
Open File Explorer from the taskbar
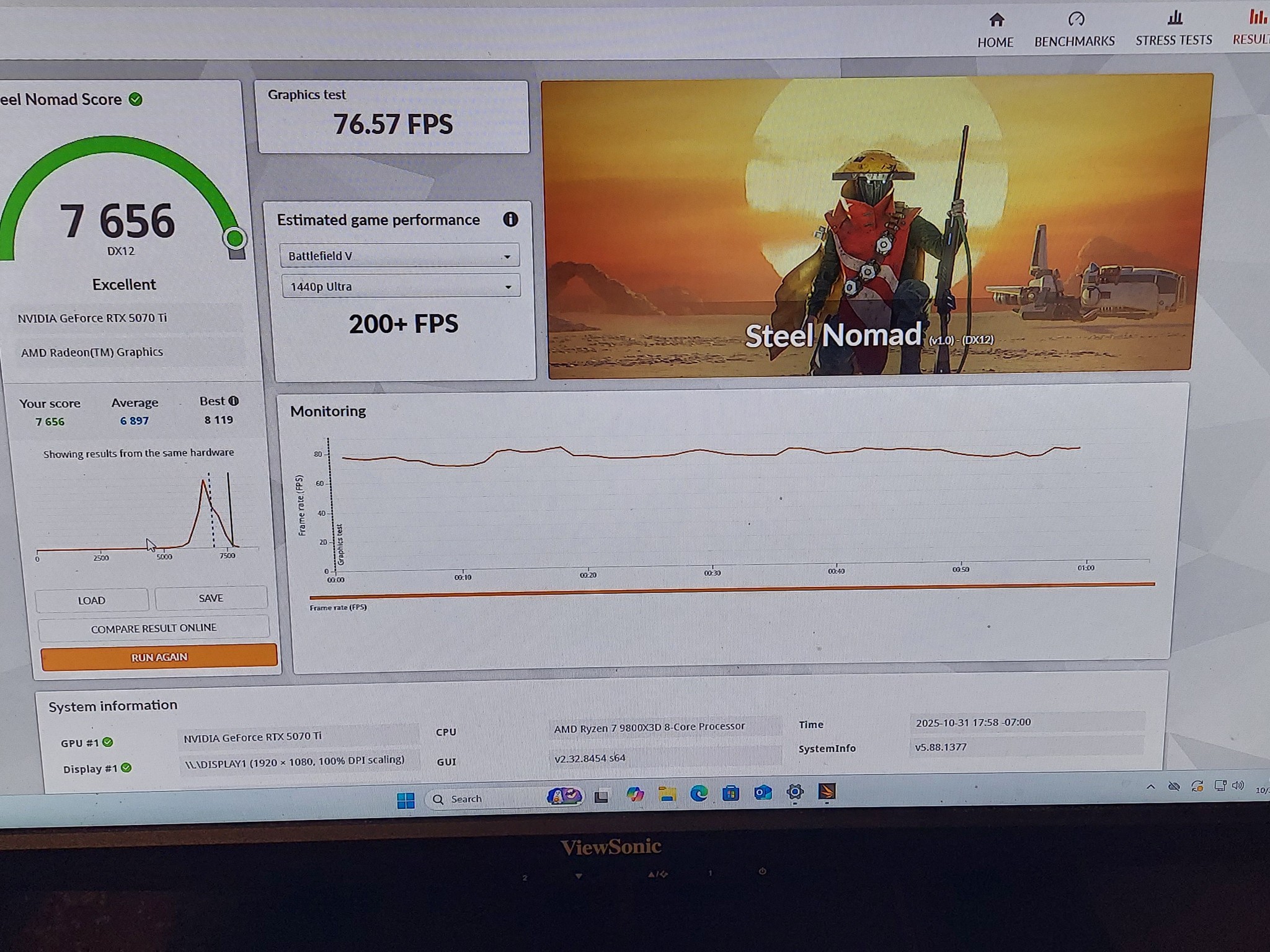[x=667, y=795]
